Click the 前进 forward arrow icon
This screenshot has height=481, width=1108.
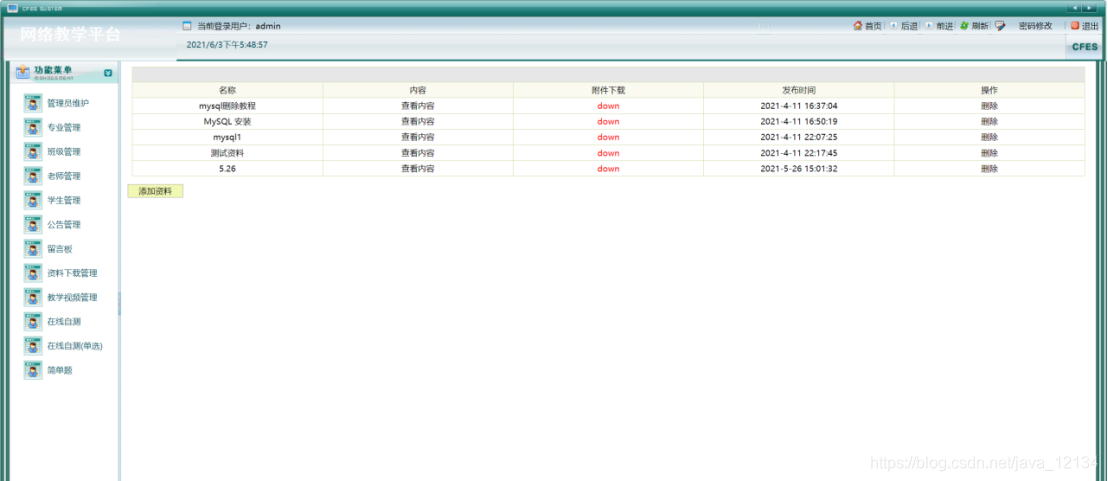(929, 25)
